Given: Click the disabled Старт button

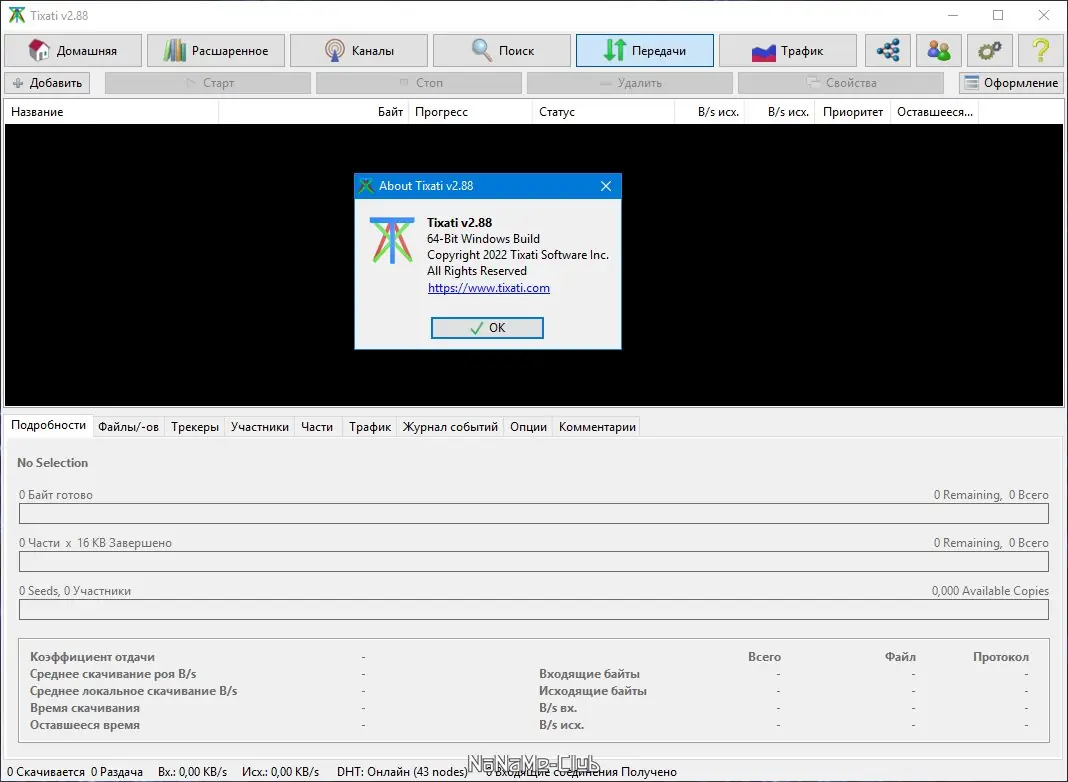Looking at the screenshot, I should tap(208, 83).
